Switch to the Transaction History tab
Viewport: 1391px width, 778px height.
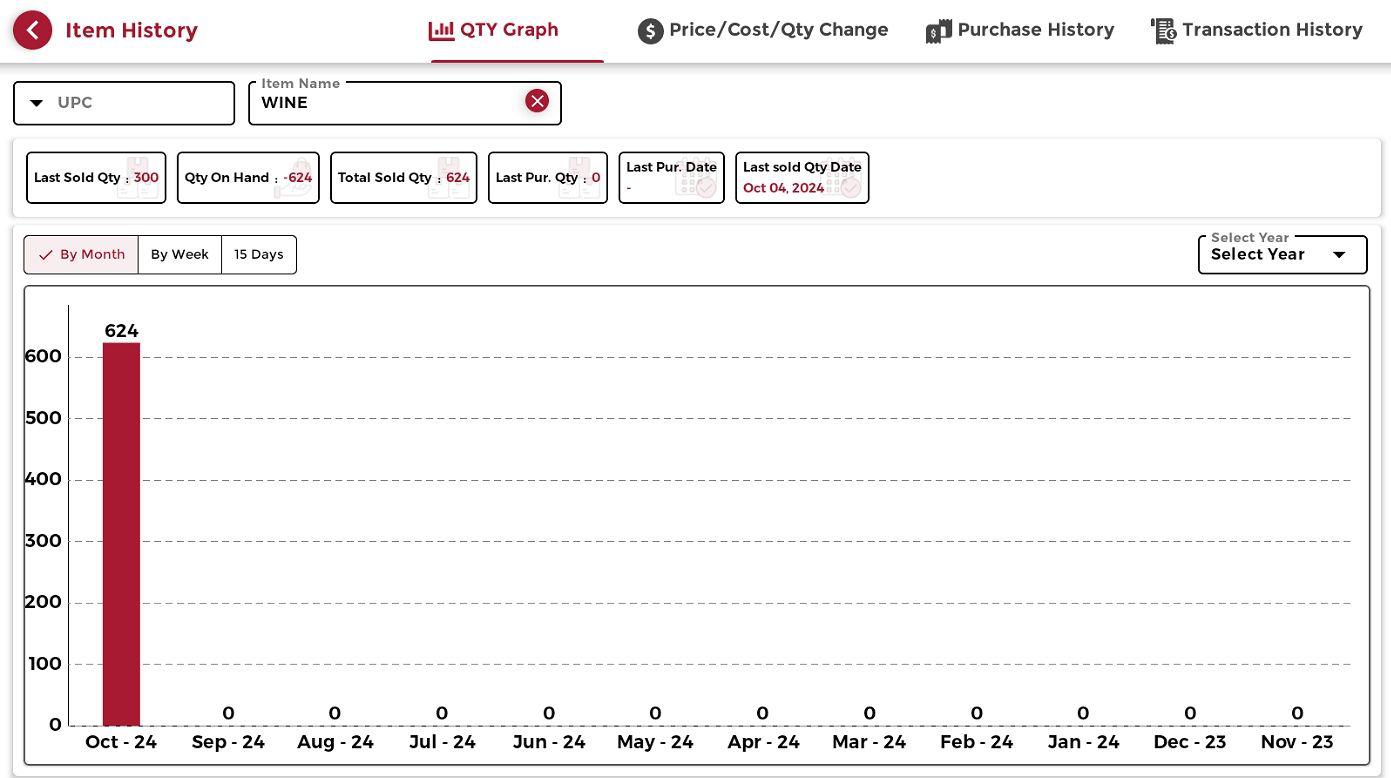point(1271,31)
